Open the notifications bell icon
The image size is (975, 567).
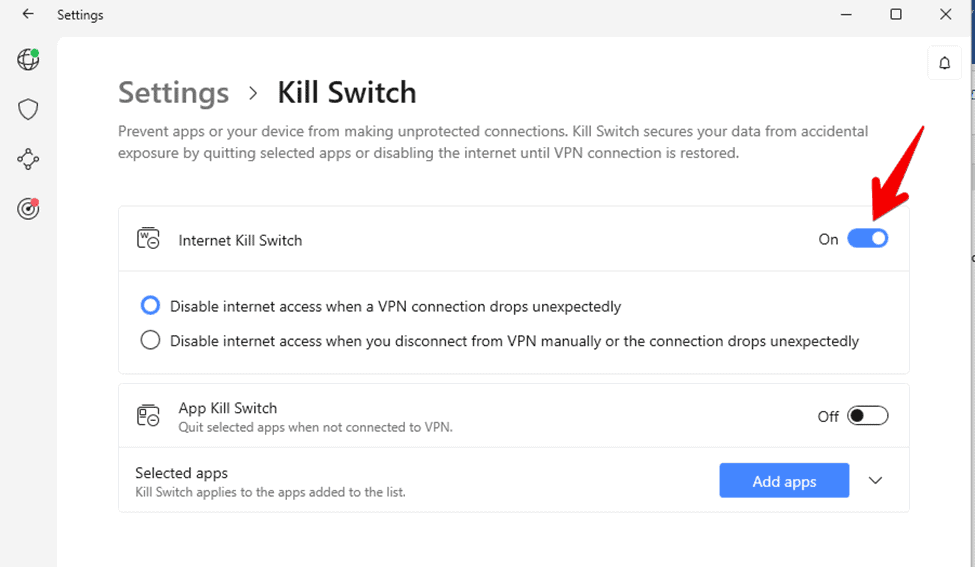click(944, 63)
